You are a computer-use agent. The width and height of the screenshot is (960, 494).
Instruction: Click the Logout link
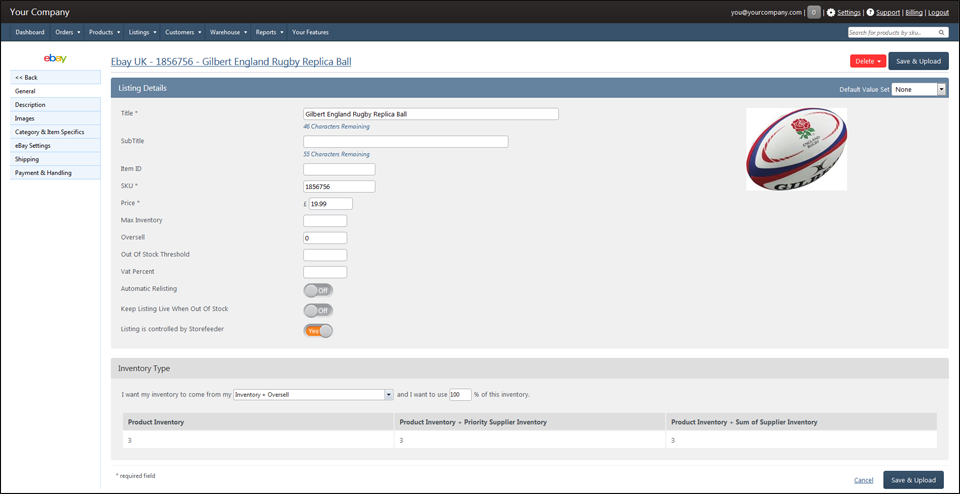pos(938,12)
